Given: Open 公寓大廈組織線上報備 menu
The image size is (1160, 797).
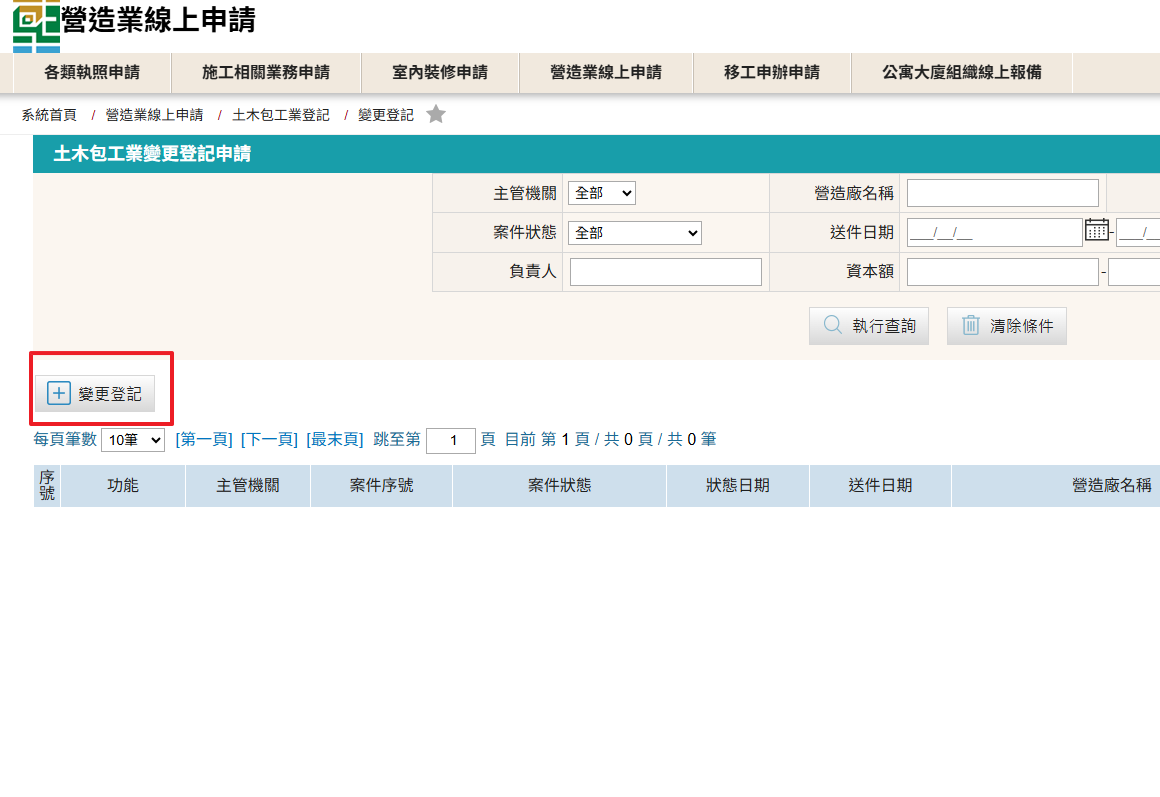Looking at the screenshot, I should click(x=961, y=72).
